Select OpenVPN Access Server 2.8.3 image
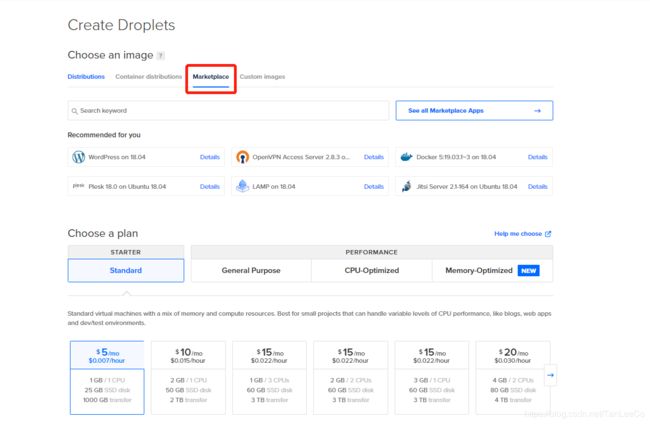Image resolution: width=650 pixels, height=424 pixels. click(310, 157)
